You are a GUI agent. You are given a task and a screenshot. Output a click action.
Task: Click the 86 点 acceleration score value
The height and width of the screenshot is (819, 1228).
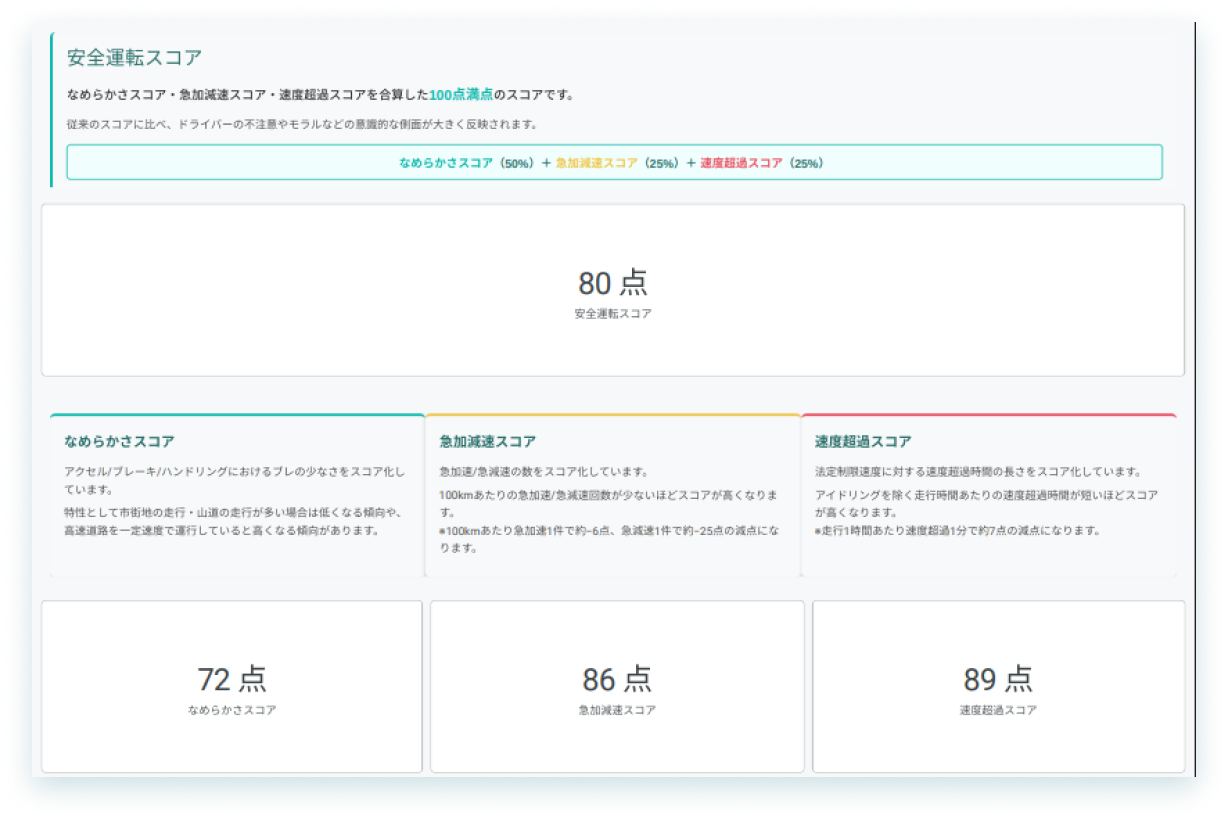tap(617, 680)
